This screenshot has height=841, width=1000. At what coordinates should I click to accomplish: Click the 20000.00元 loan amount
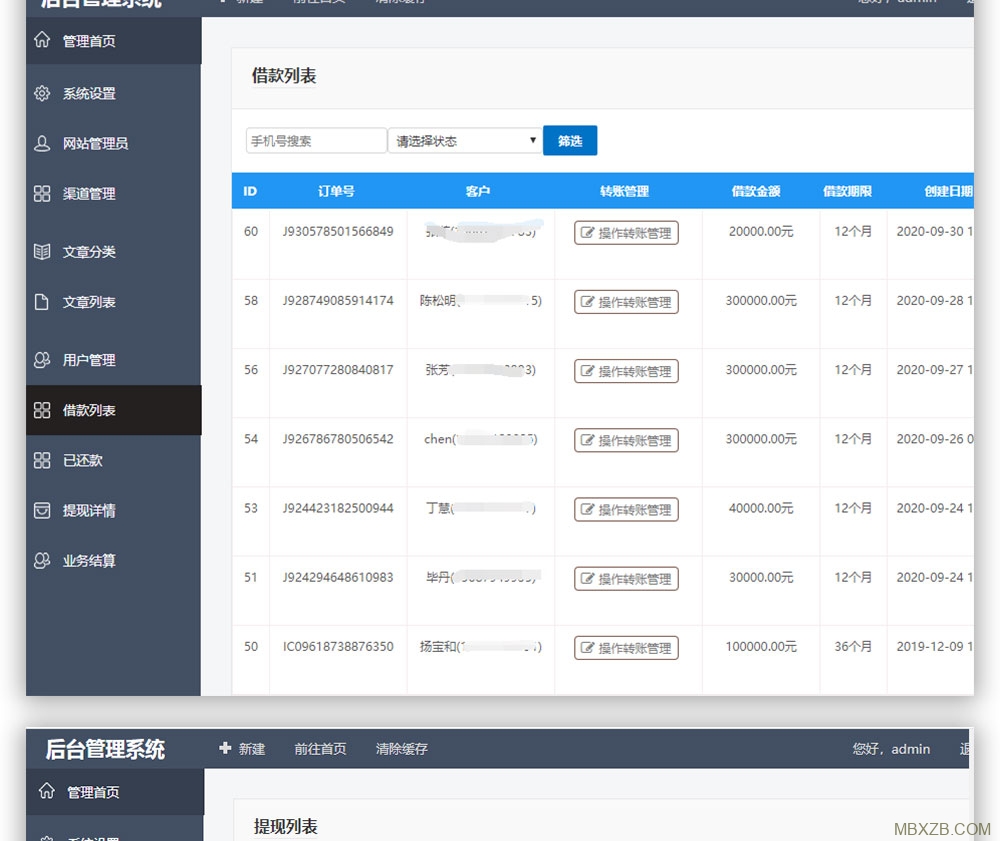coord(761,231)
